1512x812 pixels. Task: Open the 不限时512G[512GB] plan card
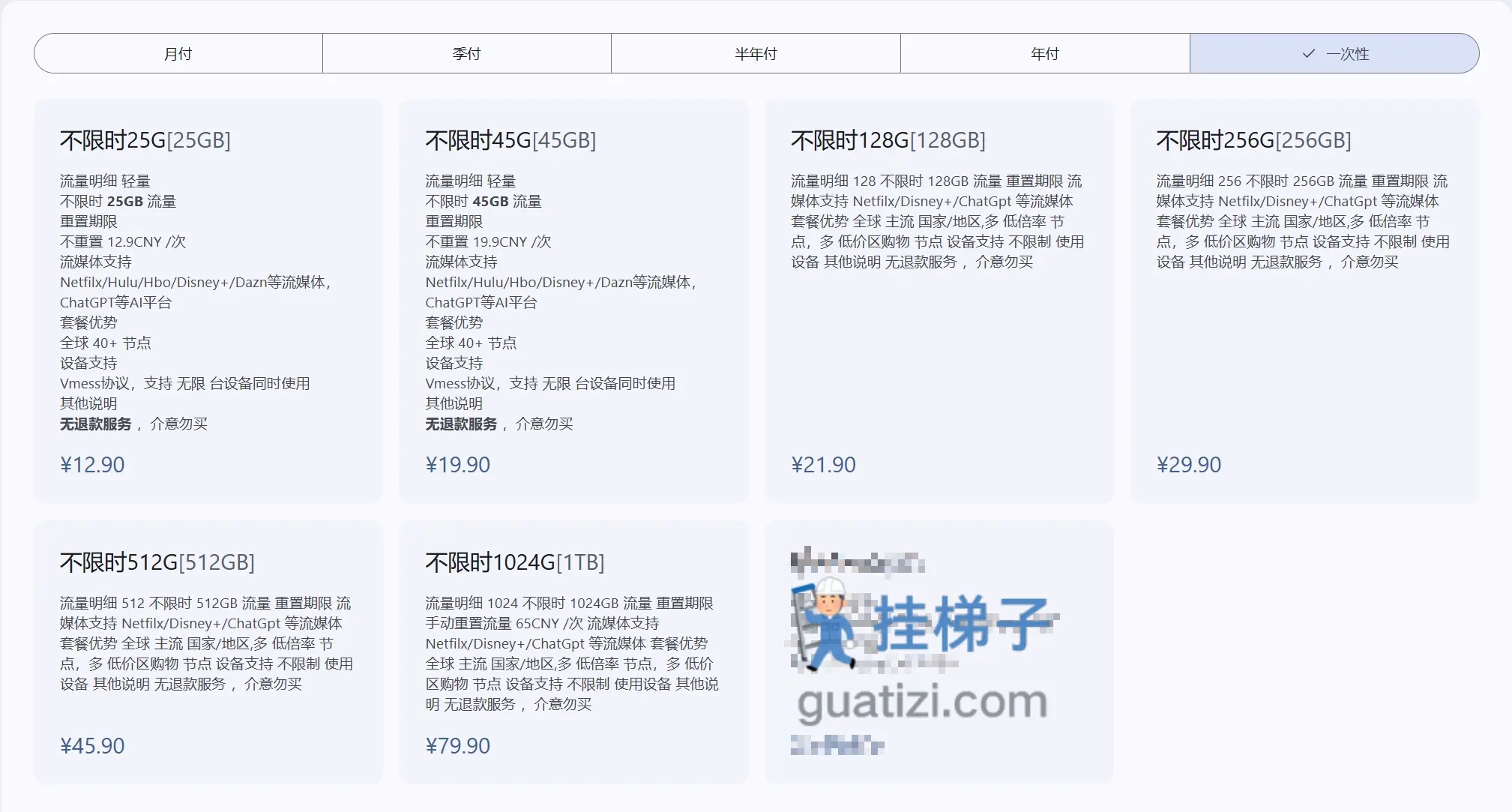(x=157, y=562)
